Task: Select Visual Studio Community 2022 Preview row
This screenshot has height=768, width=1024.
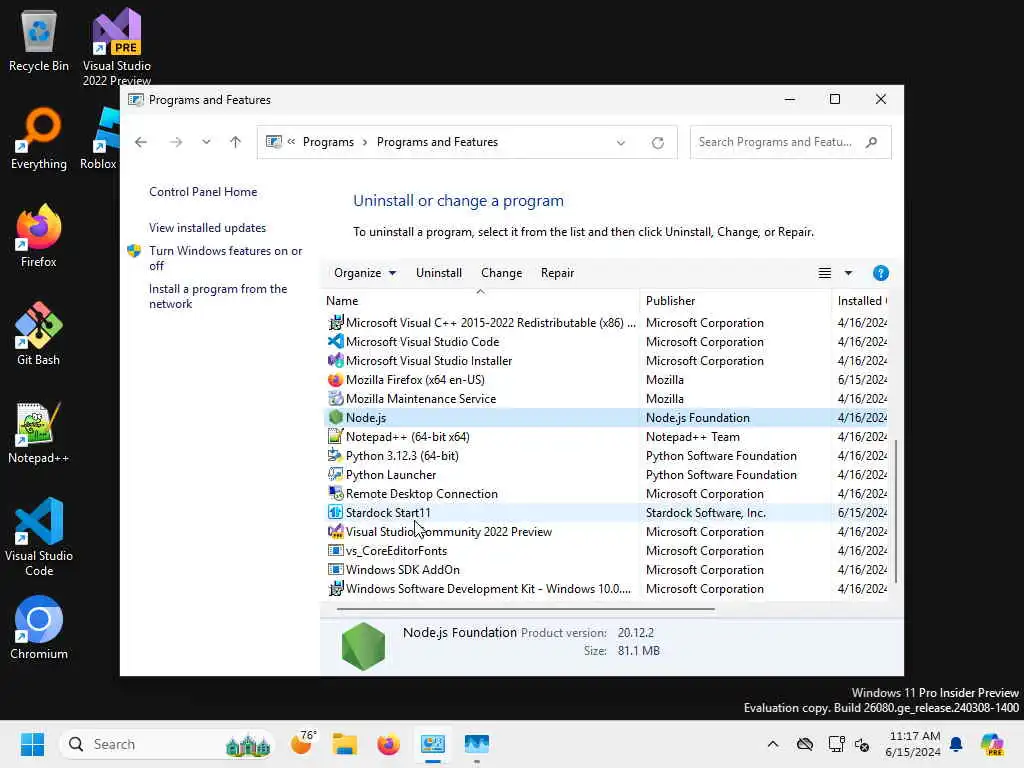Action: click(x=605, y=532)
